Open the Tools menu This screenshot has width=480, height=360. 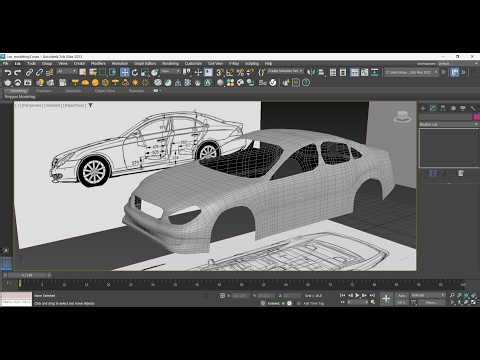(32, 63)
